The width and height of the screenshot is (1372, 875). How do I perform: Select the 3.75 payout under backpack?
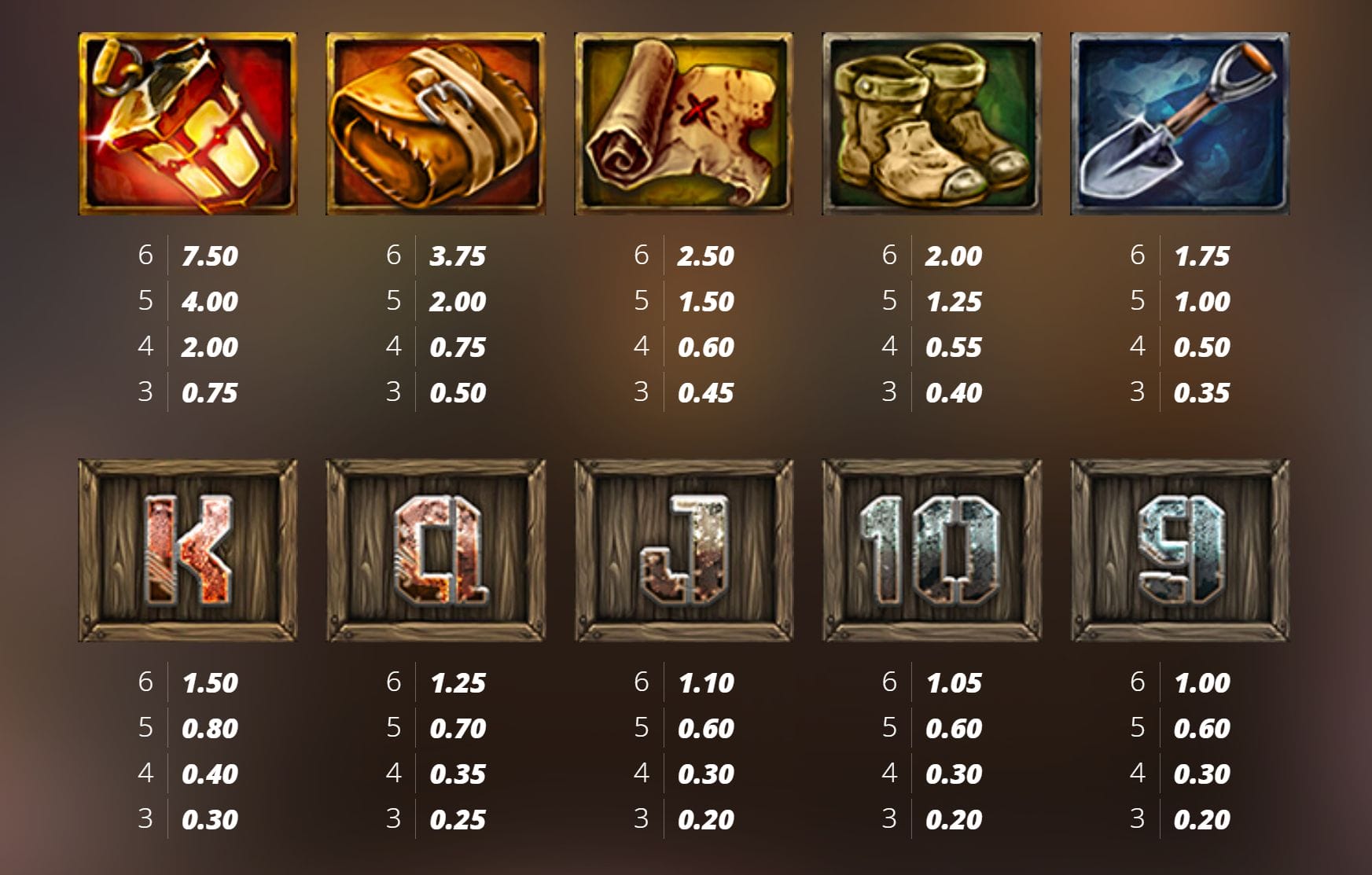point(458,256)
